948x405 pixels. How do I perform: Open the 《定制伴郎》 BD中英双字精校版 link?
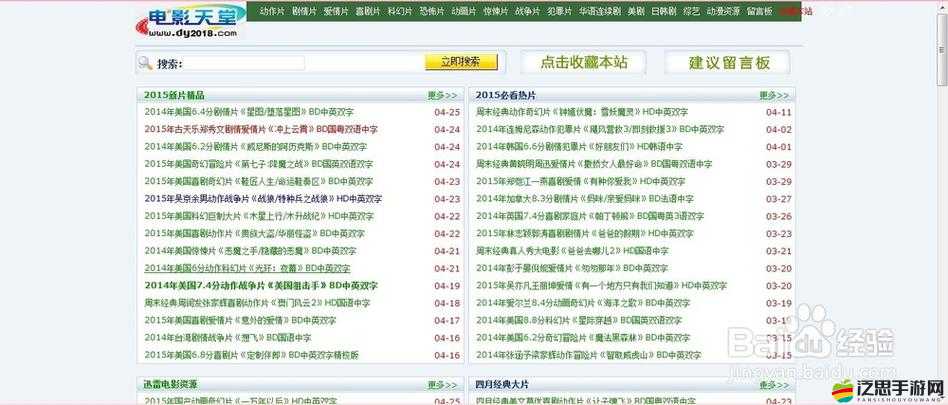pos(252,355)
